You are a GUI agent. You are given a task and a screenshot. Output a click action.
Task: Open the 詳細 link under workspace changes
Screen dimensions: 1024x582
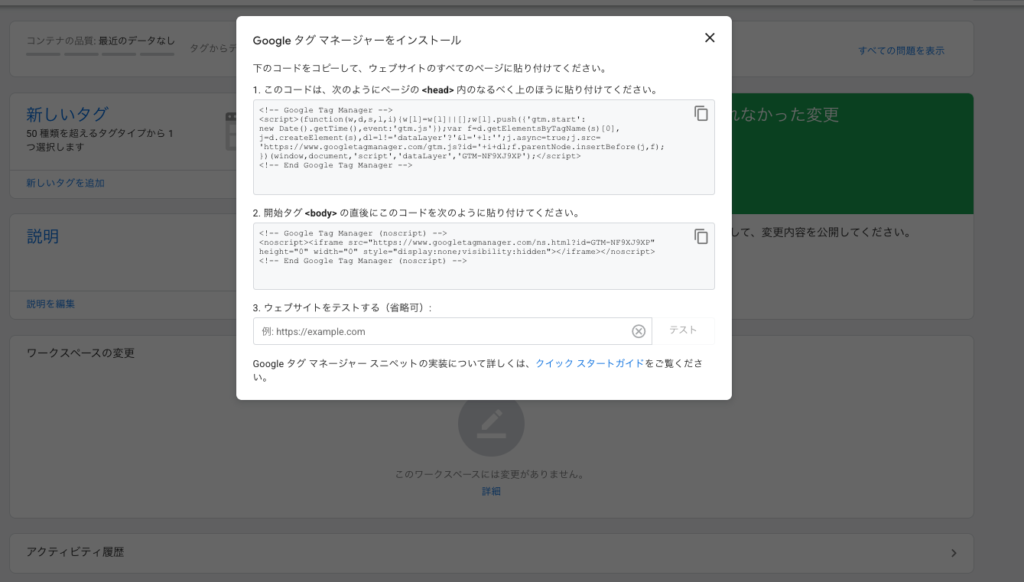(490, 492)
